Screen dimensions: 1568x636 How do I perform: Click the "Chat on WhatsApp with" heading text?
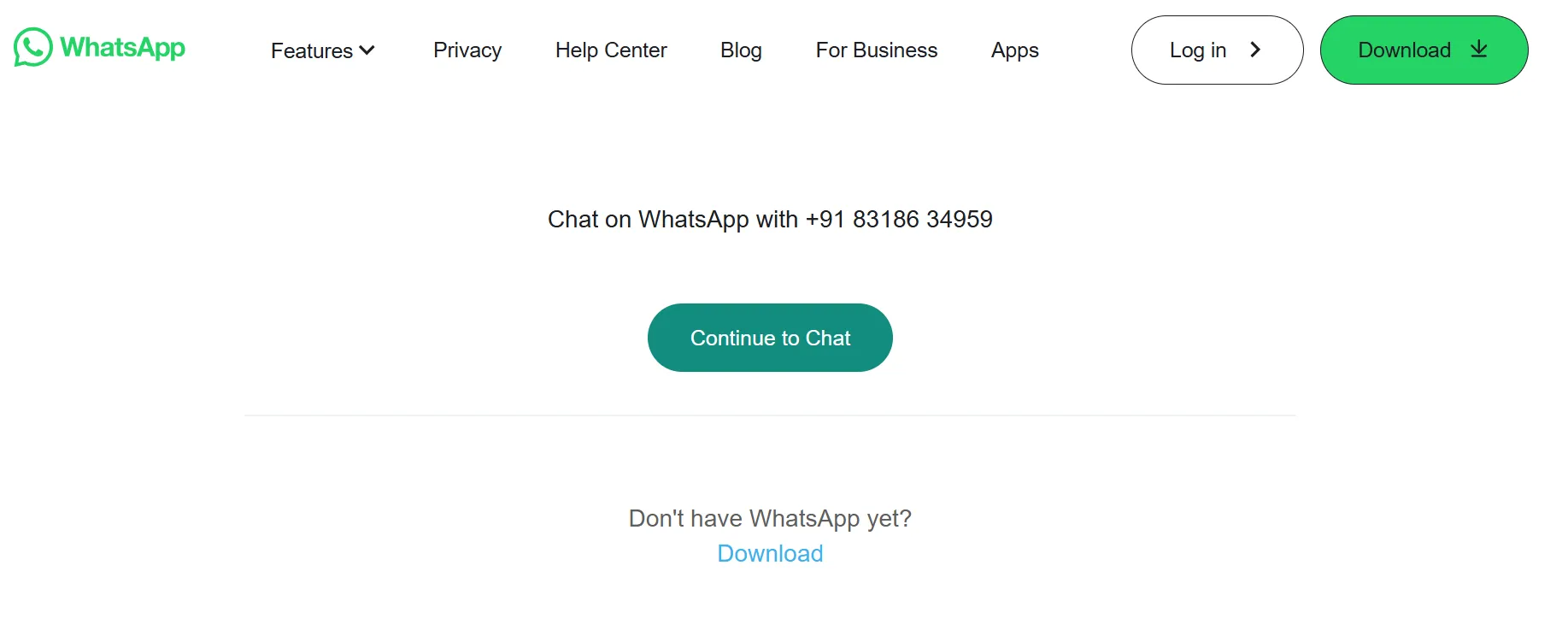tap(672, 220)
